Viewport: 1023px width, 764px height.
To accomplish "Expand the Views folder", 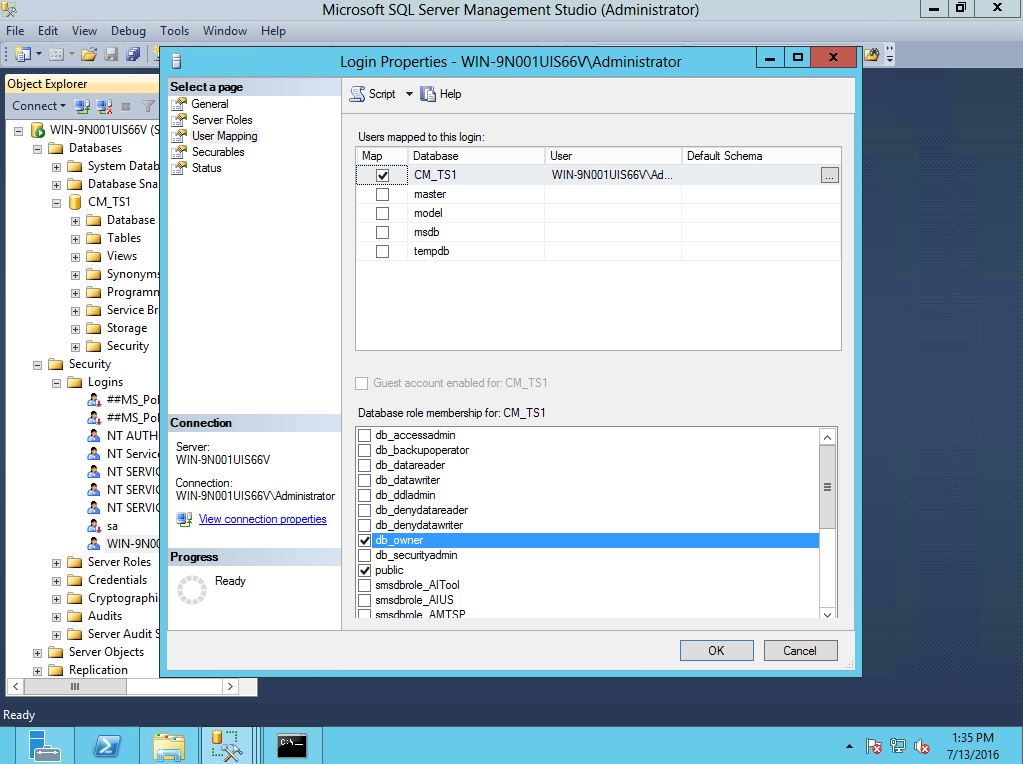I will 76,257.
